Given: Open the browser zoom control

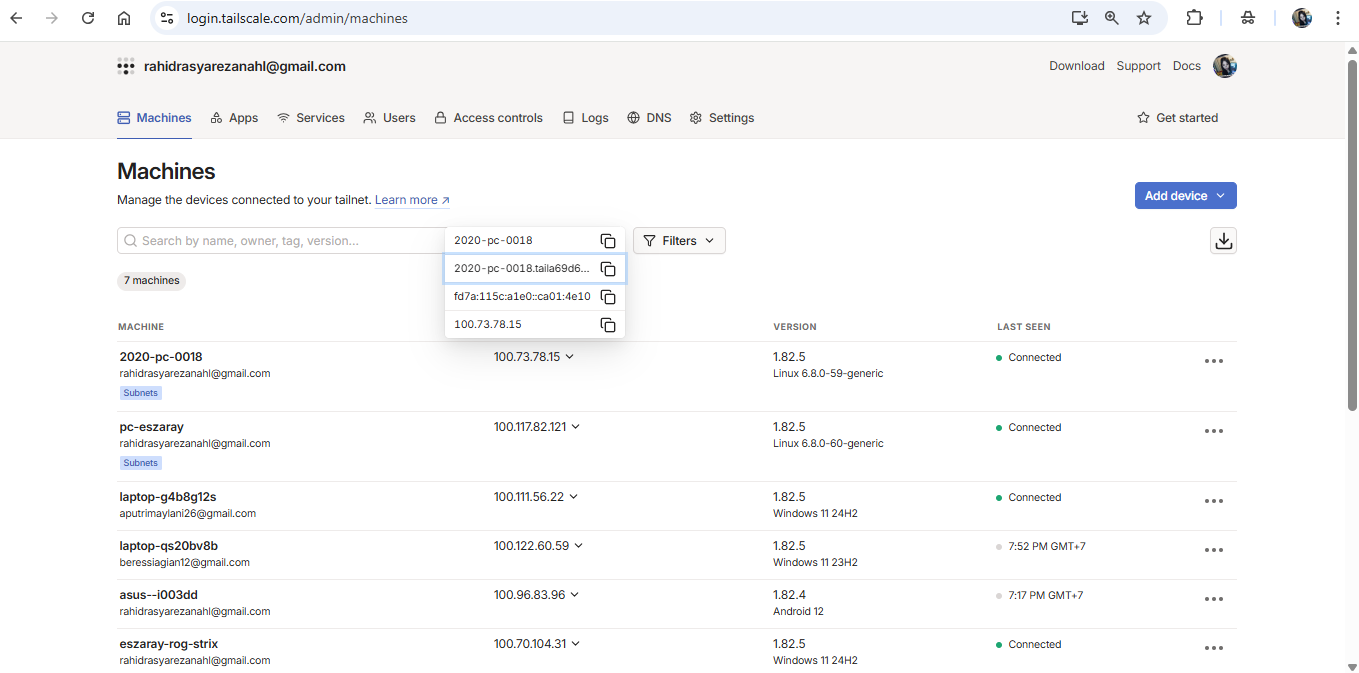Looking at the screenshot, I should tap(1112, 18).
